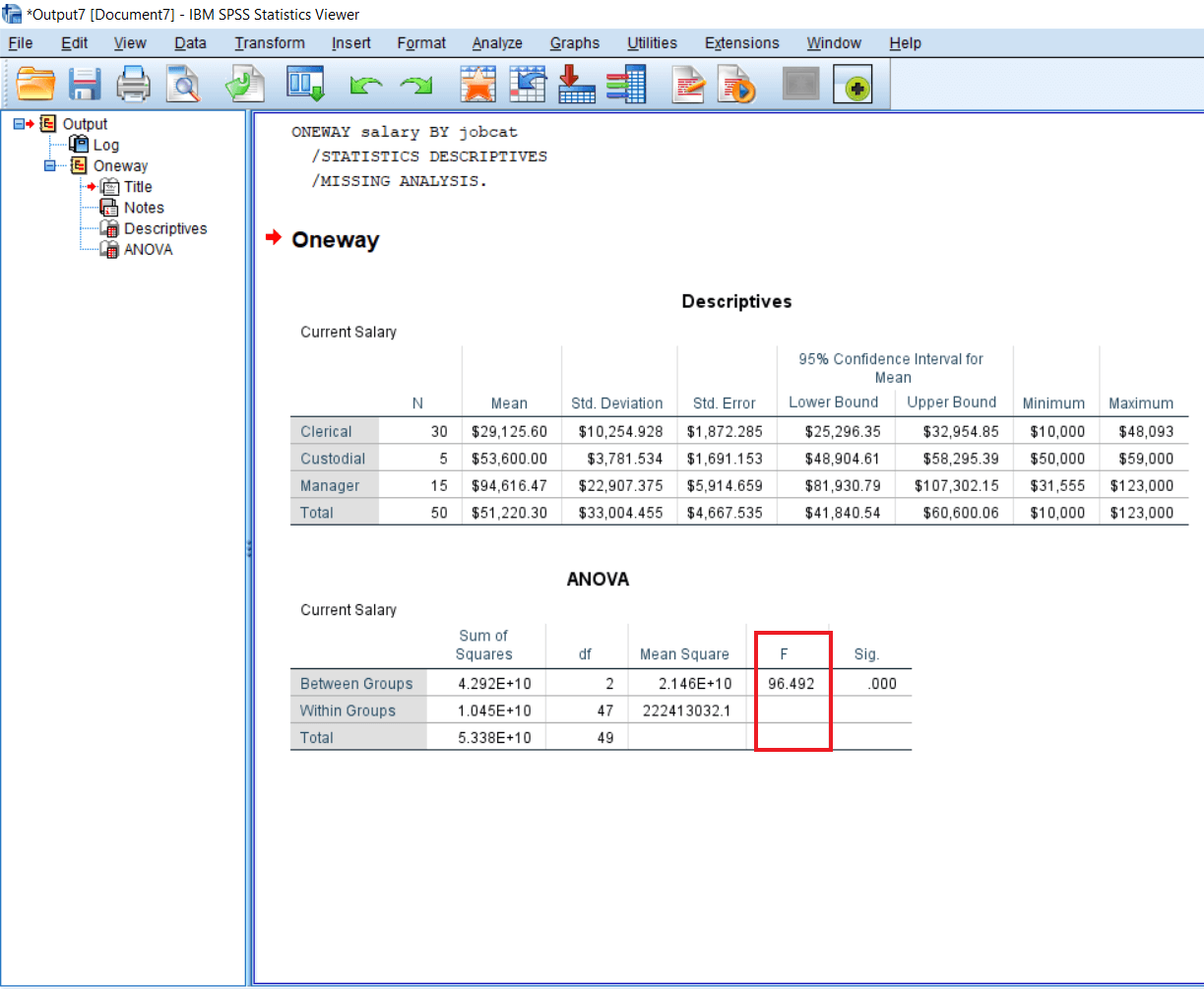Select the ANOVA label in the outline pane
This screenshot has width=1204, height=989.
(x=149, y=249)
